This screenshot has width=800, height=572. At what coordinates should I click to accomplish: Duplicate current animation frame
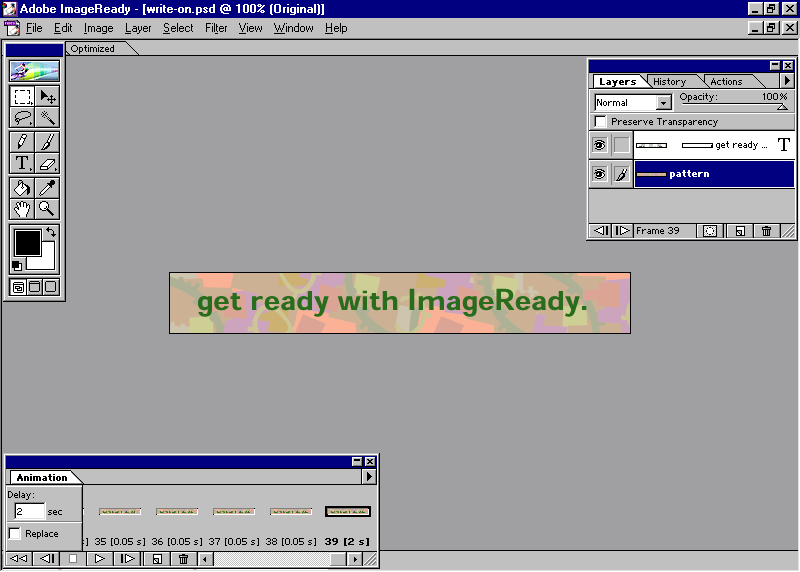tap(157, 559)
